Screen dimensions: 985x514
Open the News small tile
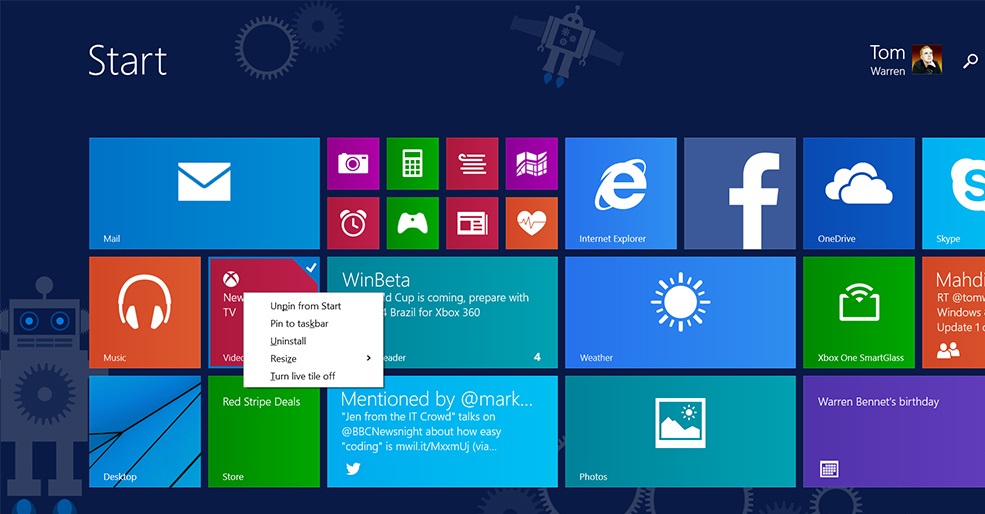[x=472, y=223]
